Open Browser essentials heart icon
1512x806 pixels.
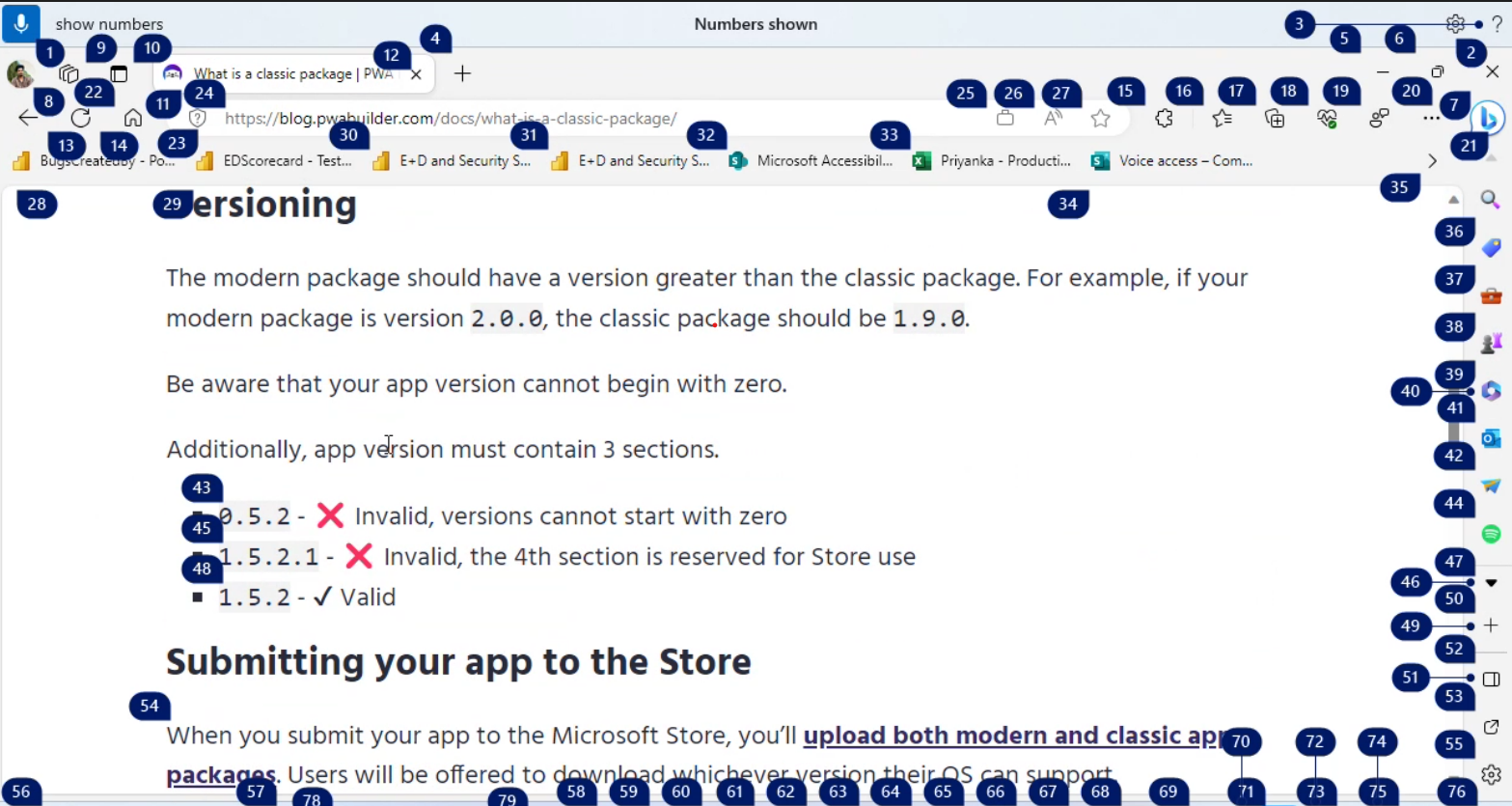(x=1327, y=118)
